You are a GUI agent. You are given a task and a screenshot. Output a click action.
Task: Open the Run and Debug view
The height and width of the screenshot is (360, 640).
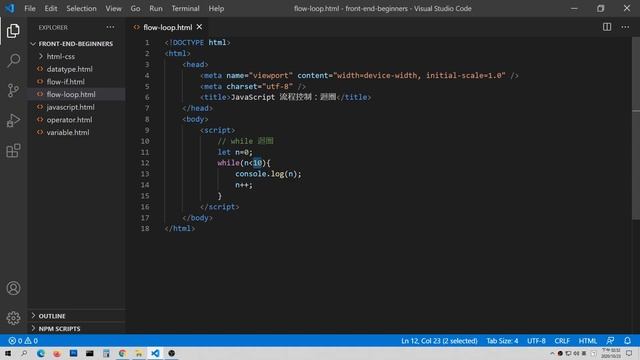13,120
